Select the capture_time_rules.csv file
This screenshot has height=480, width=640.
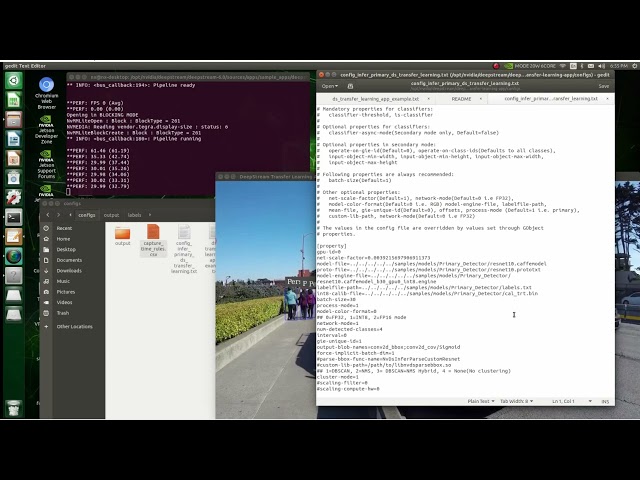coord(153,240)
